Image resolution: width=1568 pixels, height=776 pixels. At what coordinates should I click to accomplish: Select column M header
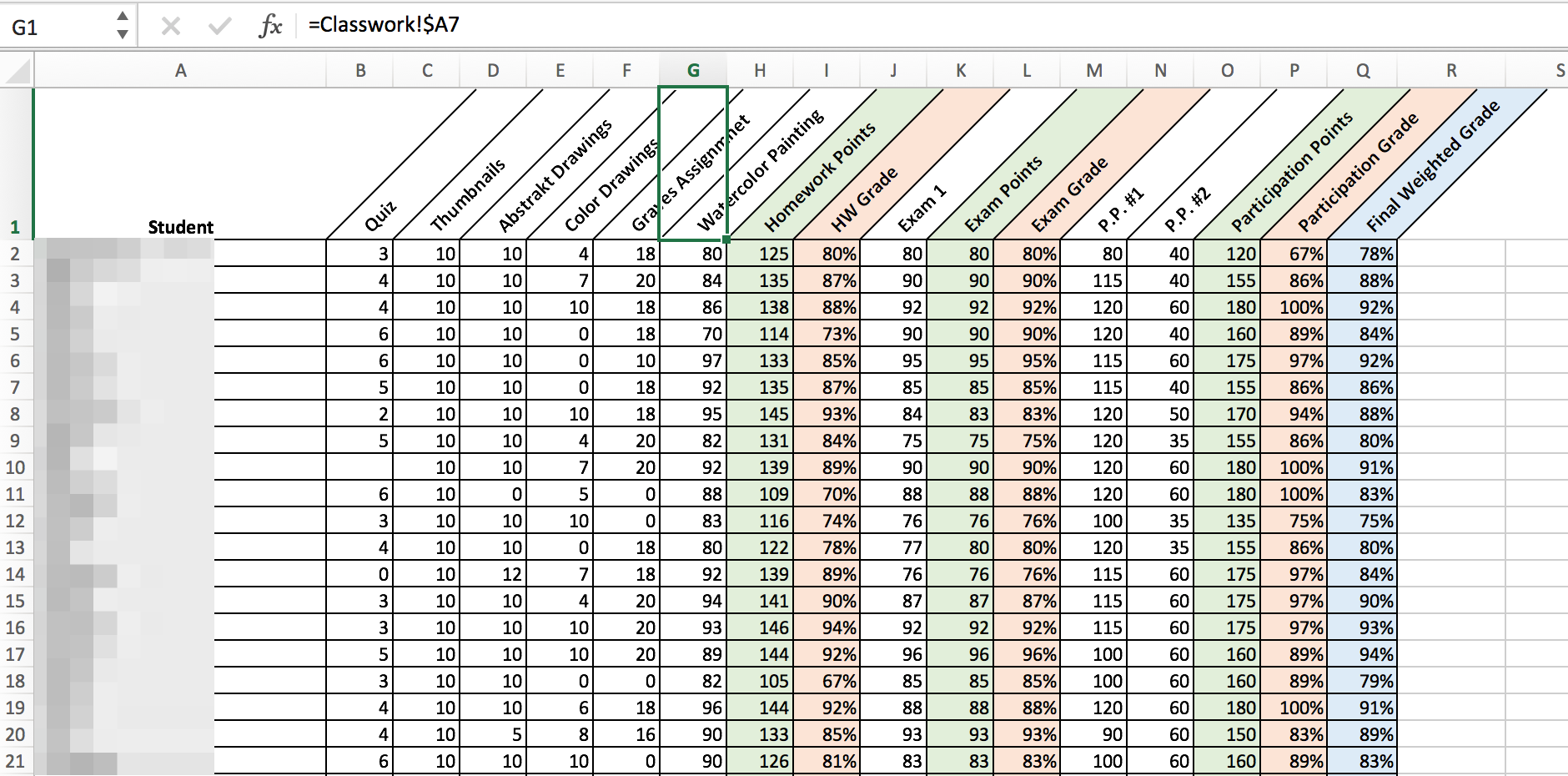pos(1094,71)
